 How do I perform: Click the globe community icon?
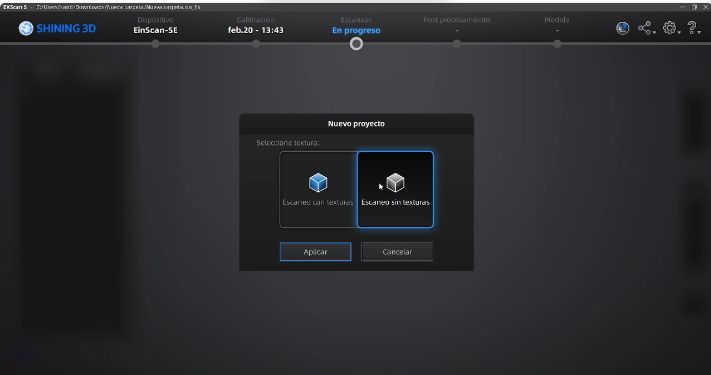point(623,28)
